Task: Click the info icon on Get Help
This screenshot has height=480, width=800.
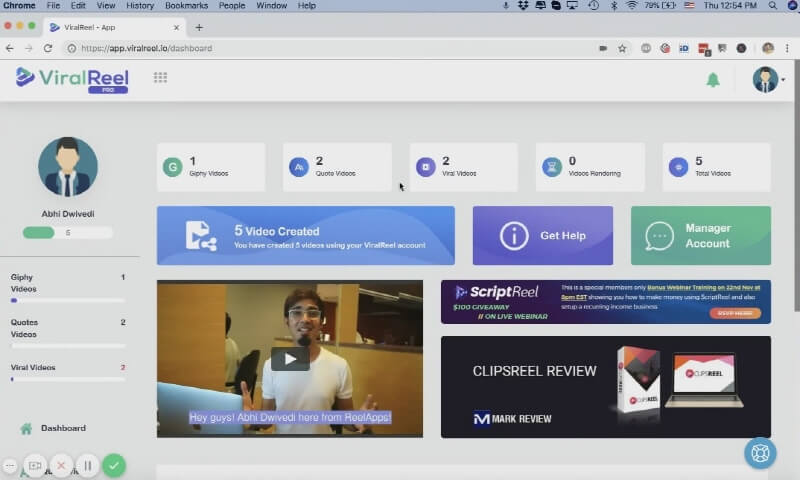Action: click(x=514, y=236)
